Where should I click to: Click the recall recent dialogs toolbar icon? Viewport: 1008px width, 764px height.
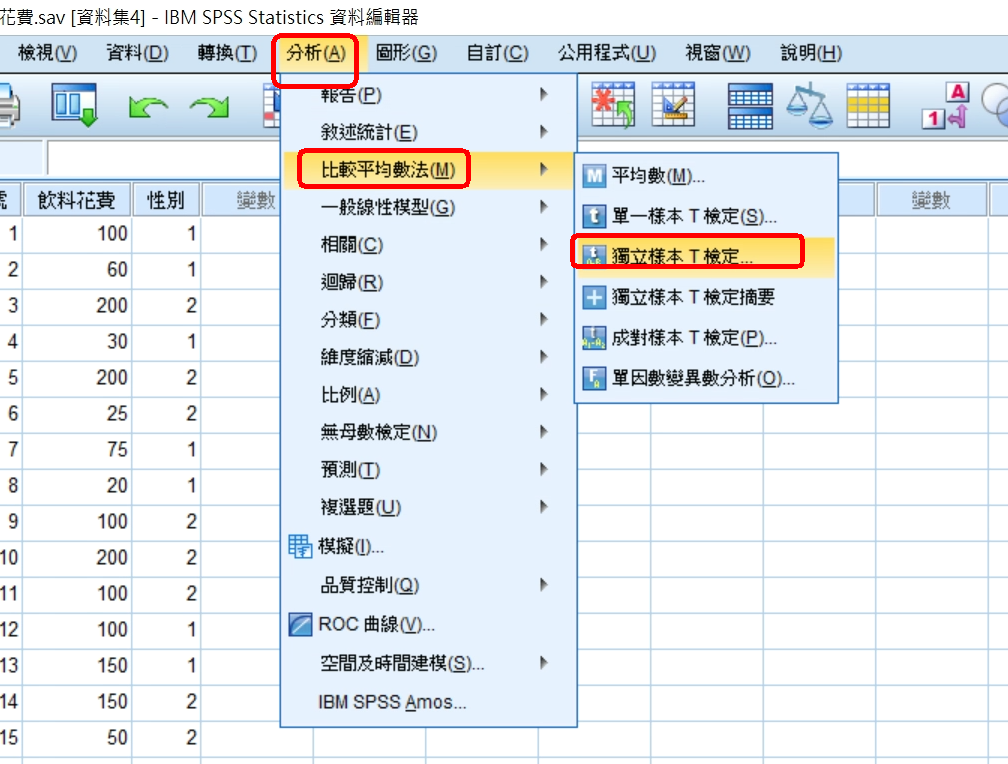click(76, 106)
